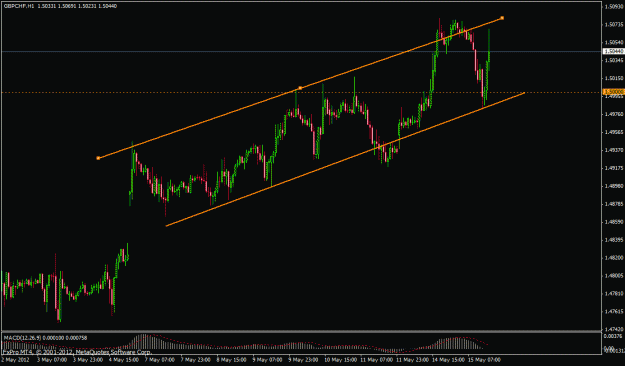Click the 1.49760 price axis label
The height and width of the screenshot is (366, 625).
pos(614,114)
